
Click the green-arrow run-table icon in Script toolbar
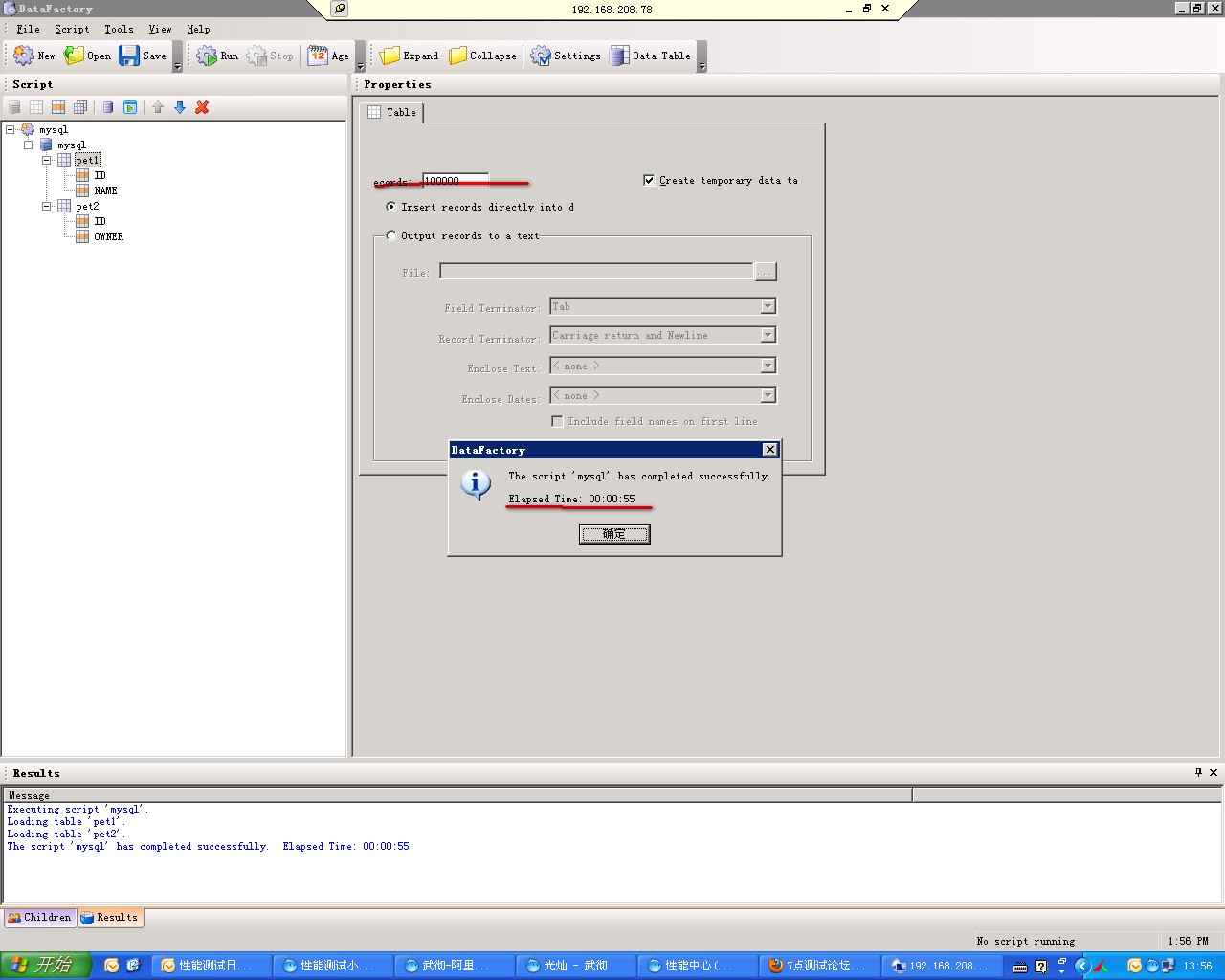point(130,107)
